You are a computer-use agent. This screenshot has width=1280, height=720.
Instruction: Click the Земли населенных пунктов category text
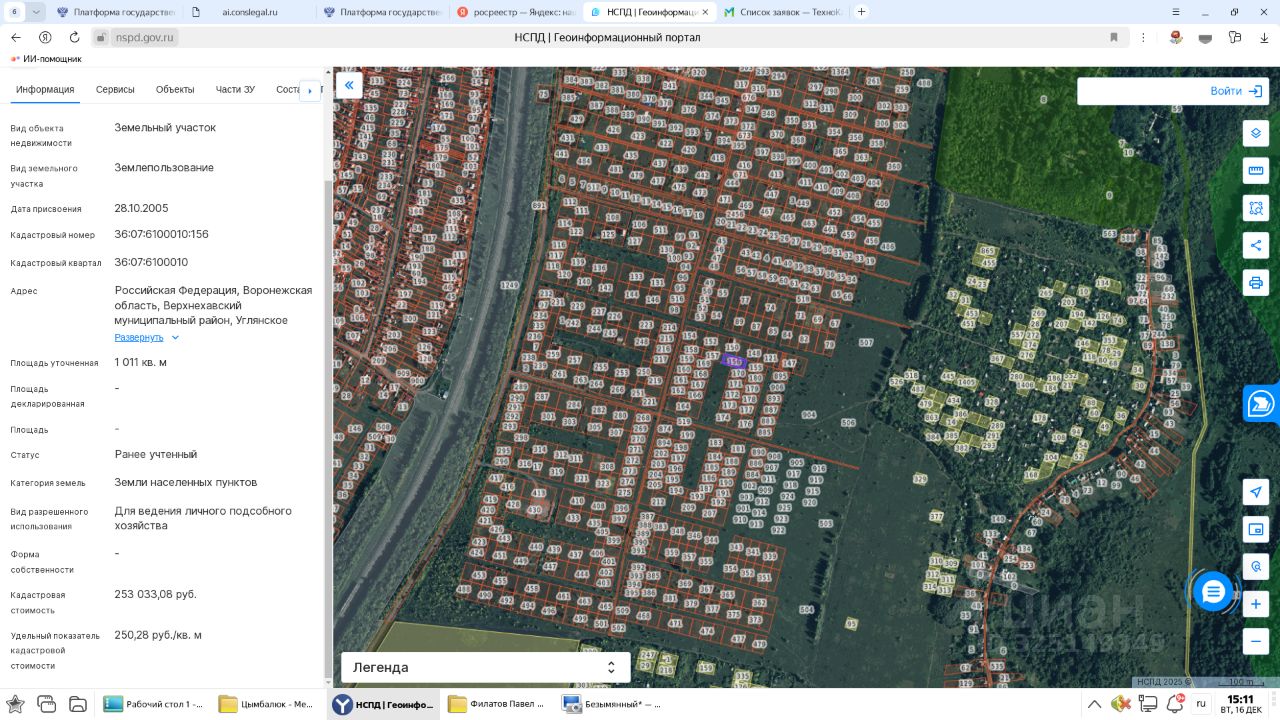[186, 482]
